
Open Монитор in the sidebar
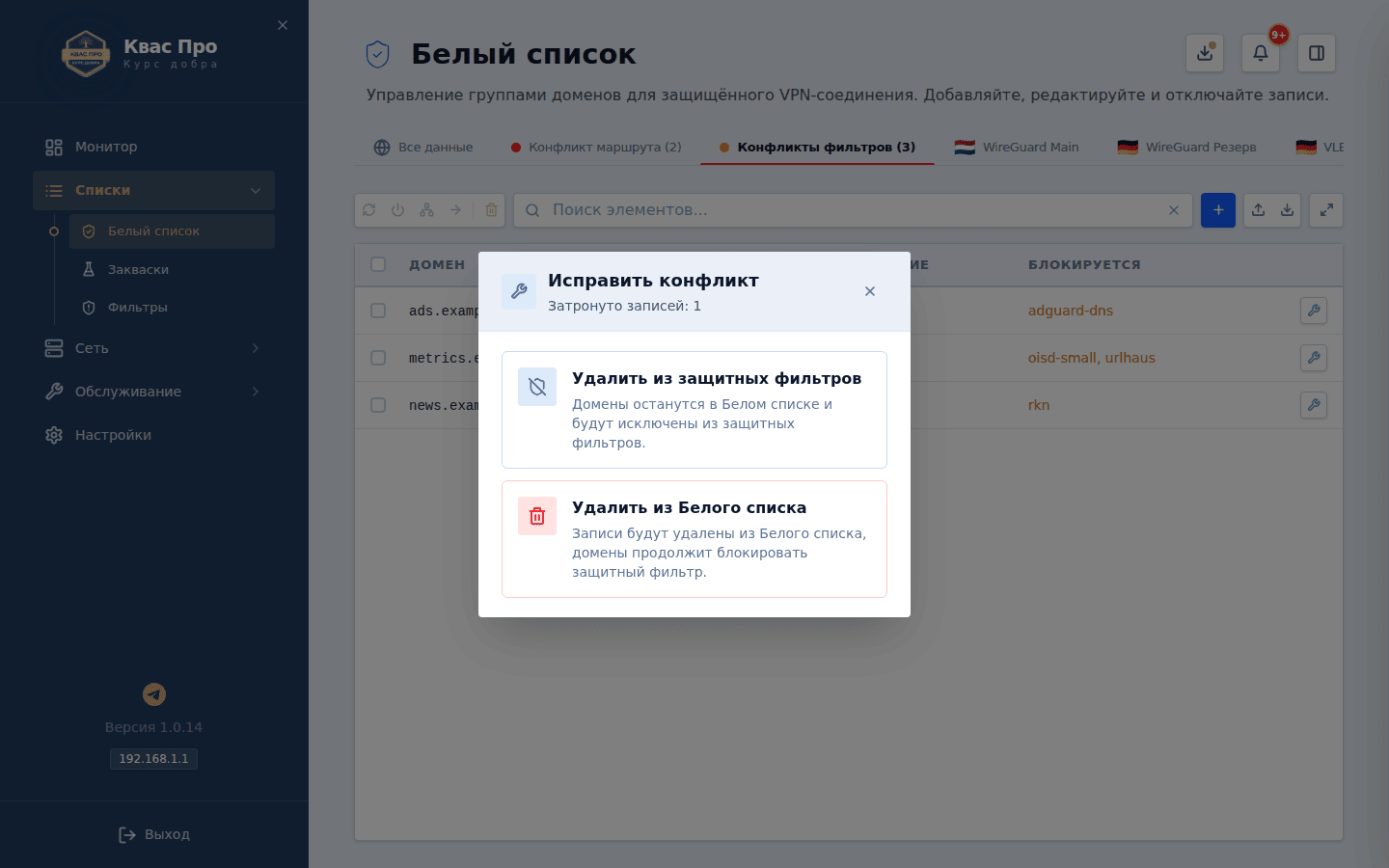click(x=154, y=147)
